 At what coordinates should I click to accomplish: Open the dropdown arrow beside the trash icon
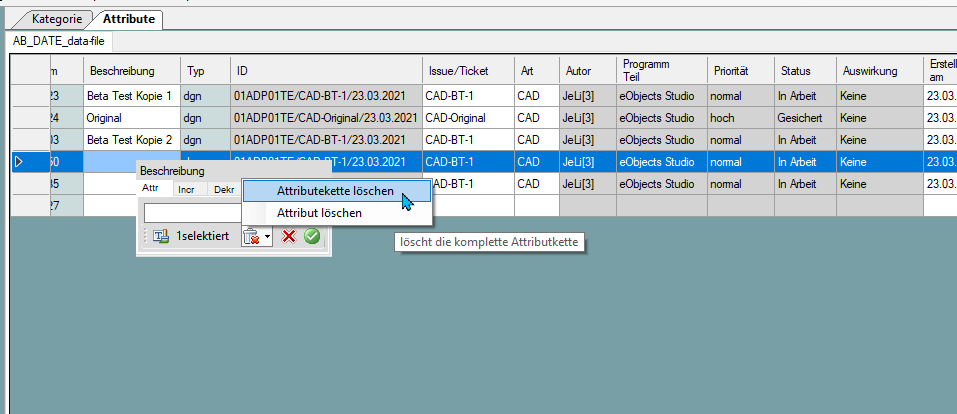tap(267, 237)
